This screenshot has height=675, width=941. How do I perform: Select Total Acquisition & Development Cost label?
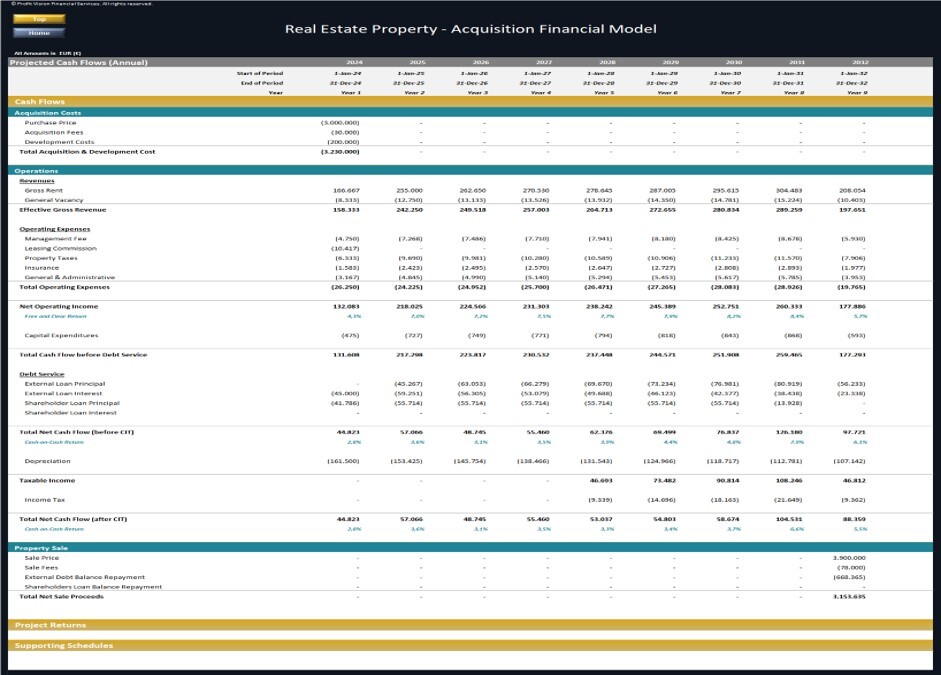click(87, 152)
